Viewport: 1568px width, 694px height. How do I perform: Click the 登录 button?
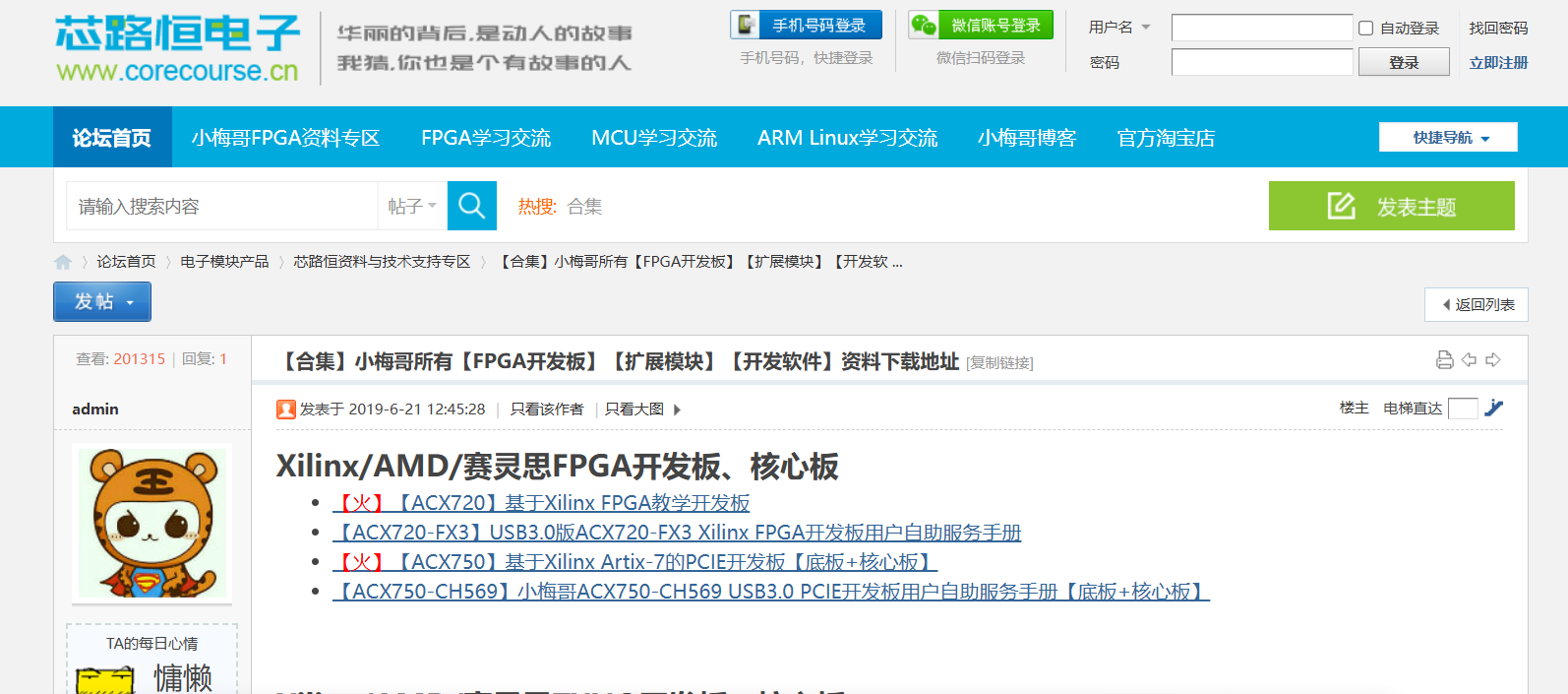[1404, 62]
